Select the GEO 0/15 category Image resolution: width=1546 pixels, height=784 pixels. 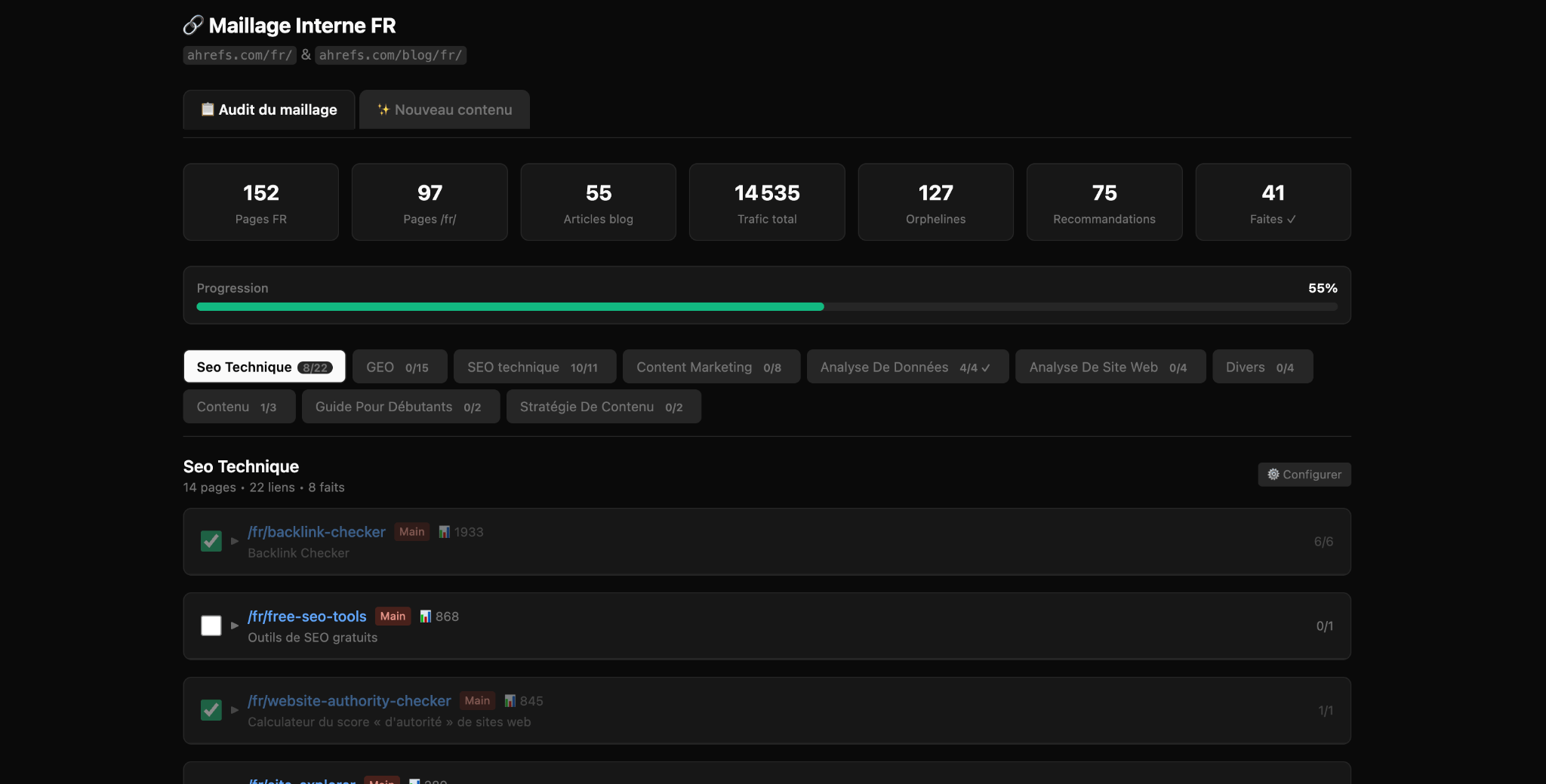[x=399, y=367]
